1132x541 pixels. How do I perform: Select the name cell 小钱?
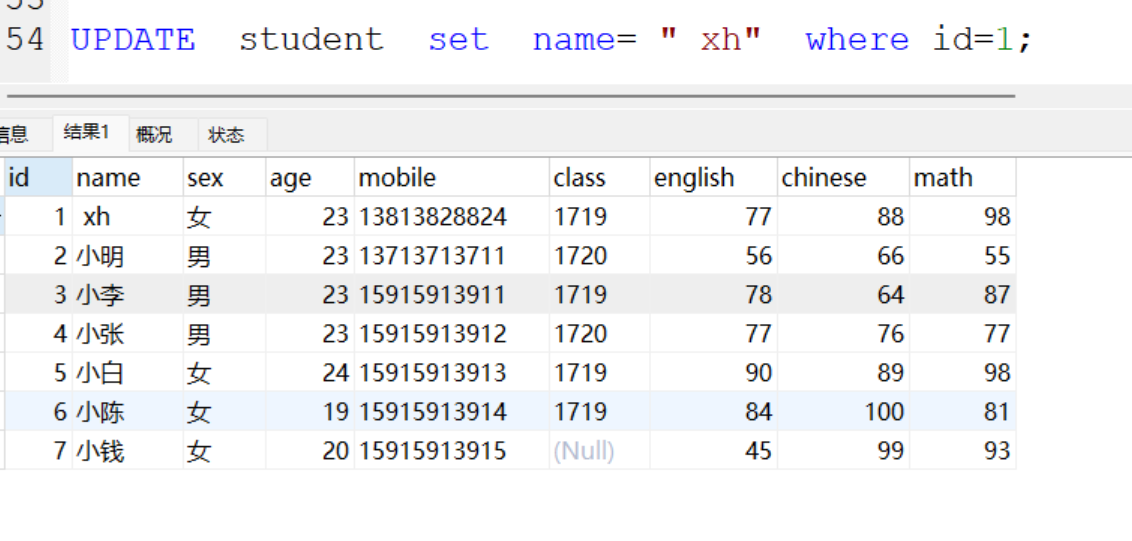coord(128,451)
